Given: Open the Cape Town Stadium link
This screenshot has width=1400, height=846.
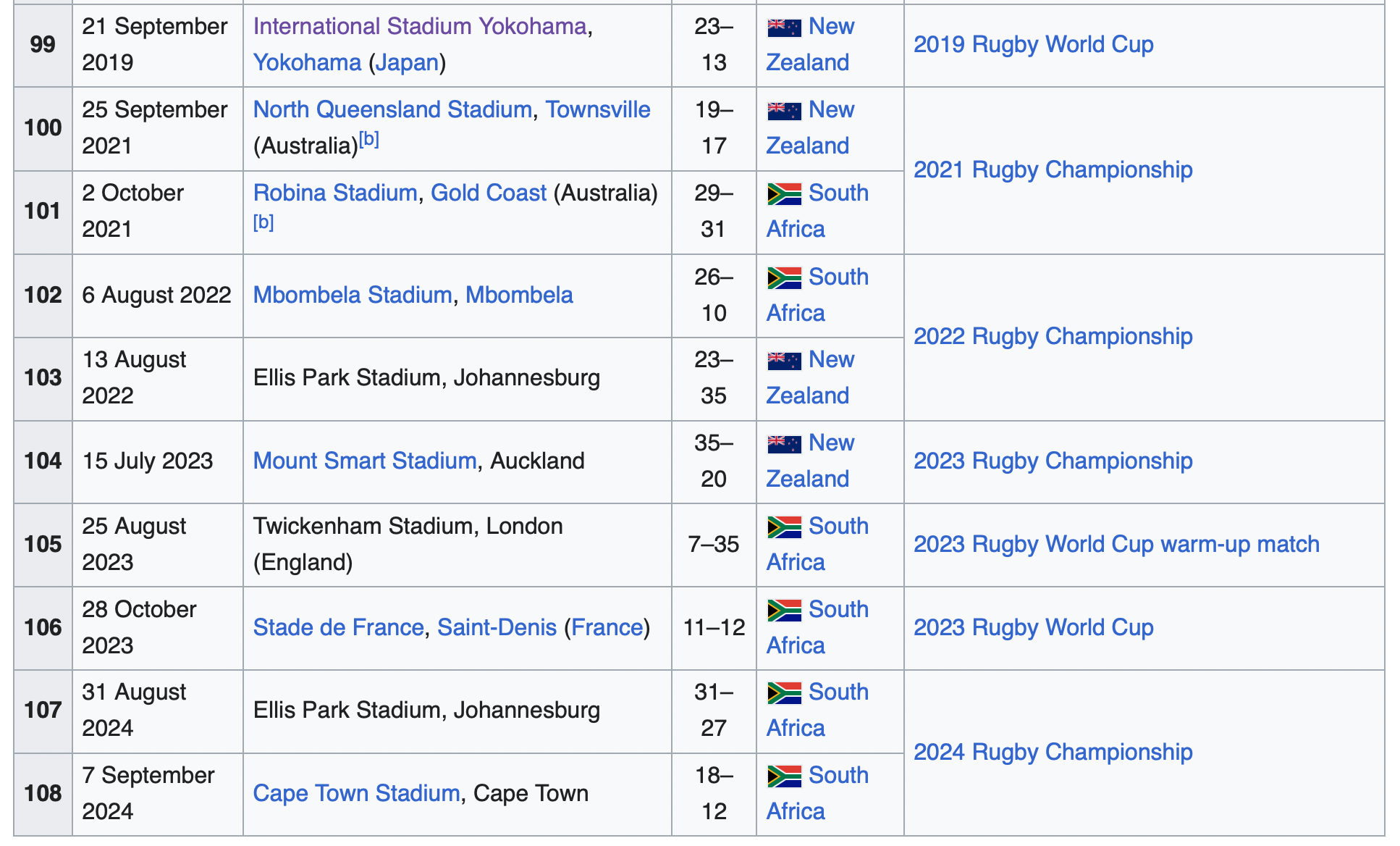Looking at the screenshot, I should pyautogui.click(x=356, y=793).
